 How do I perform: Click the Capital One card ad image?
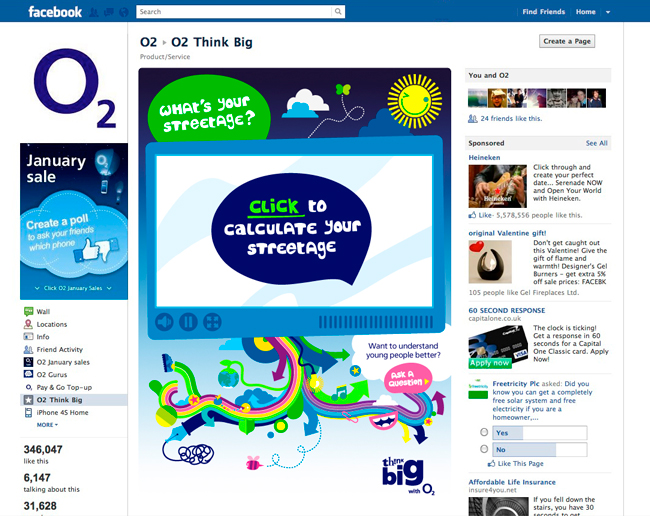pos(498,346)
